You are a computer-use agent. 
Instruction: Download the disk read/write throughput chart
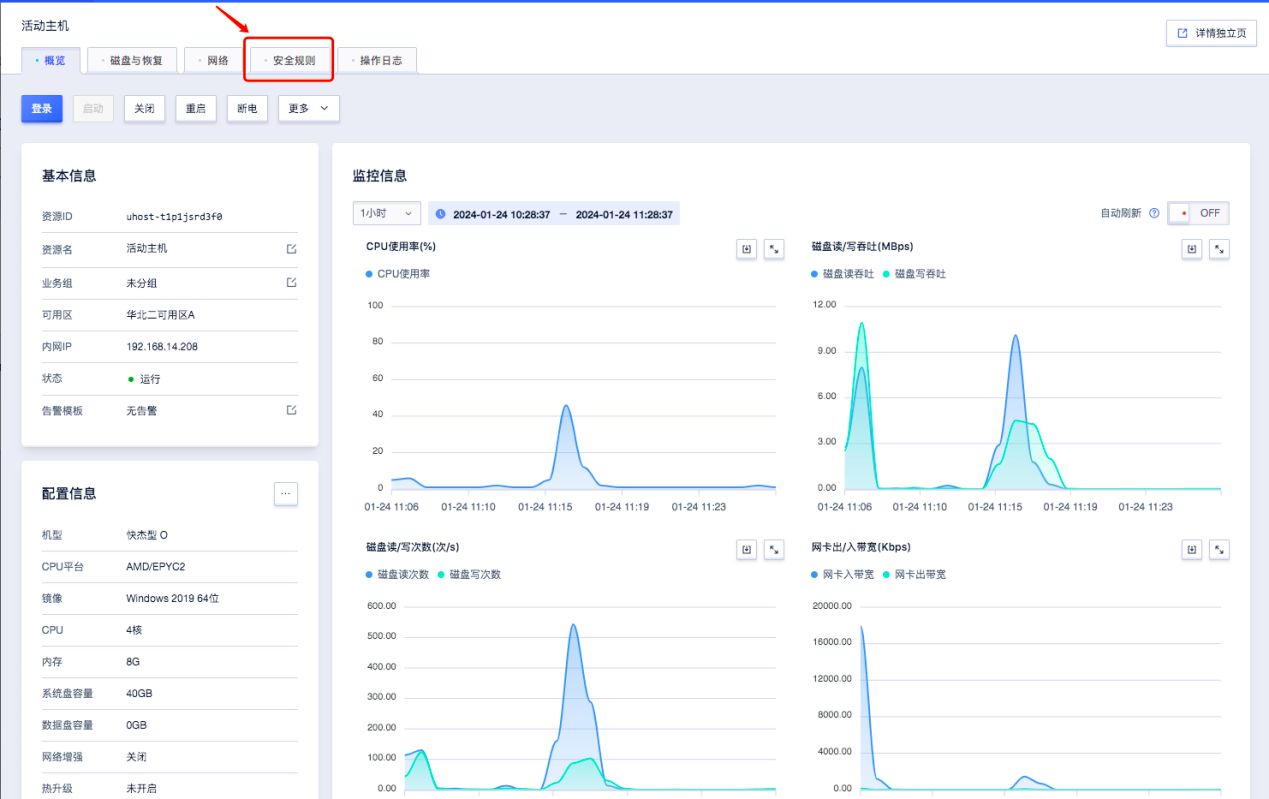point(1191,249)
